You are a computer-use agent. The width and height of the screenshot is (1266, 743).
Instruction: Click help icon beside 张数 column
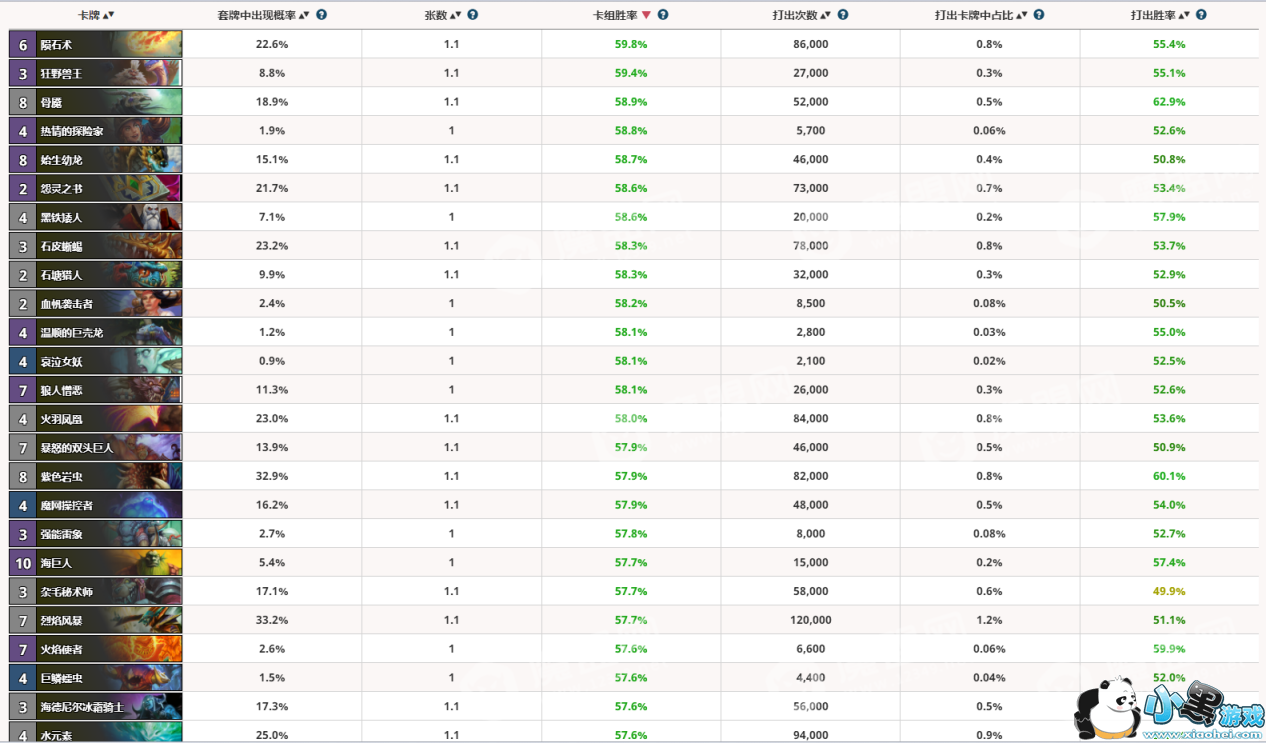tap(473, 15)
